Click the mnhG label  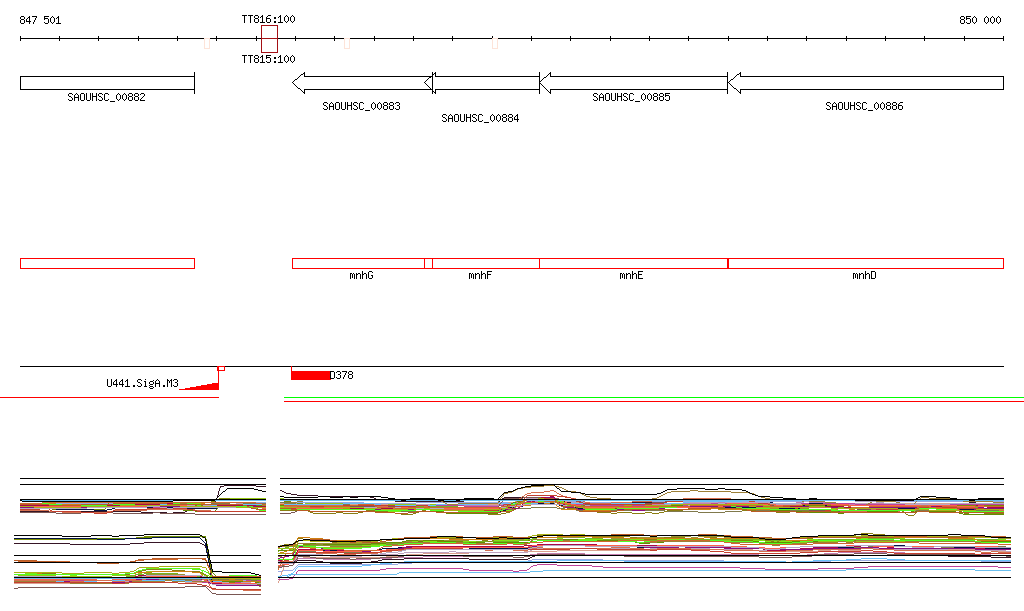[361, 275]
